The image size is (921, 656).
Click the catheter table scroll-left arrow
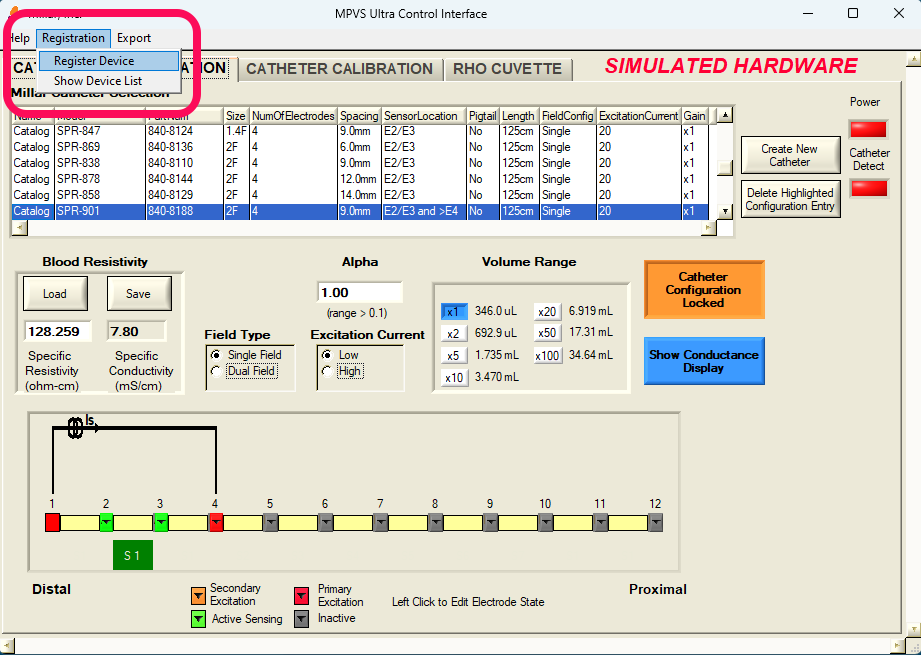coord(18,228)
